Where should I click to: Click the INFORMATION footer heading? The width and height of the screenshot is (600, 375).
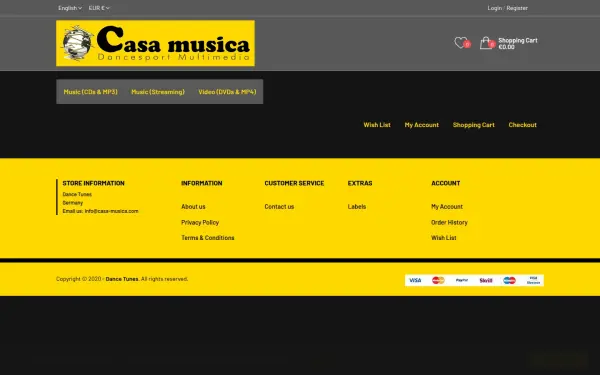click(x=202, y=183)
